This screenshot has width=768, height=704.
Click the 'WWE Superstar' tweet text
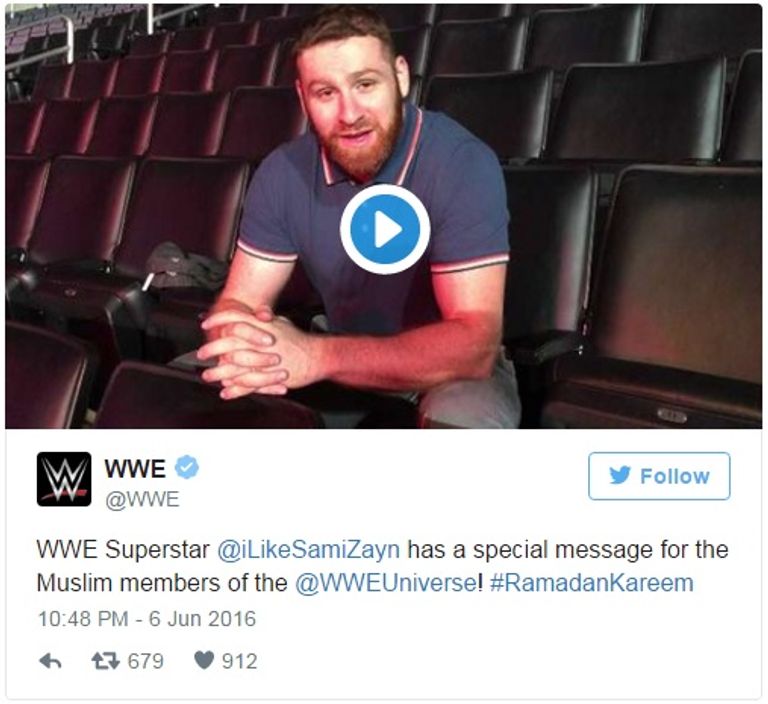tap(123, 549)
